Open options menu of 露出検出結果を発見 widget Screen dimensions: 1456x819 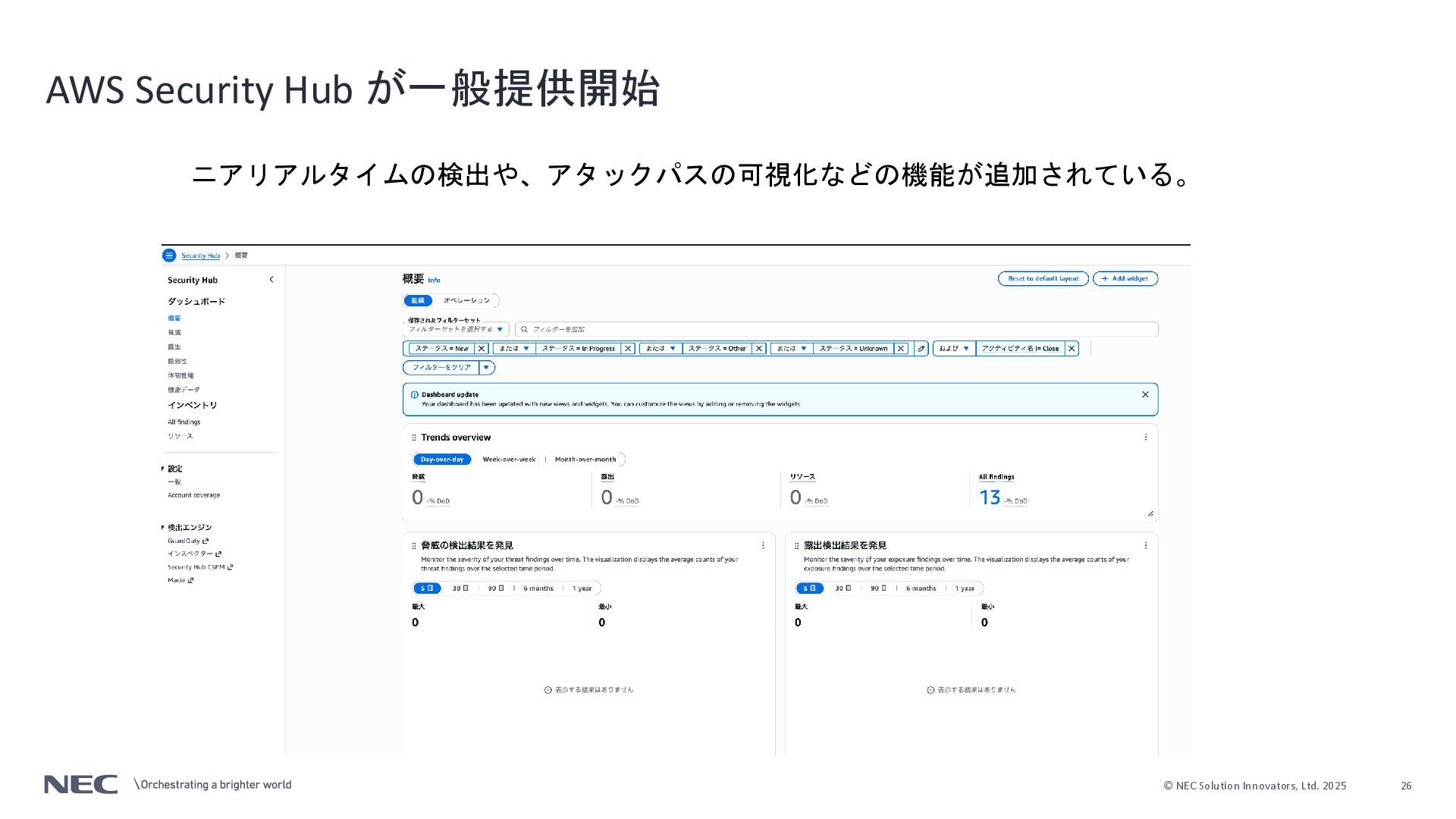coord(1145,545)
